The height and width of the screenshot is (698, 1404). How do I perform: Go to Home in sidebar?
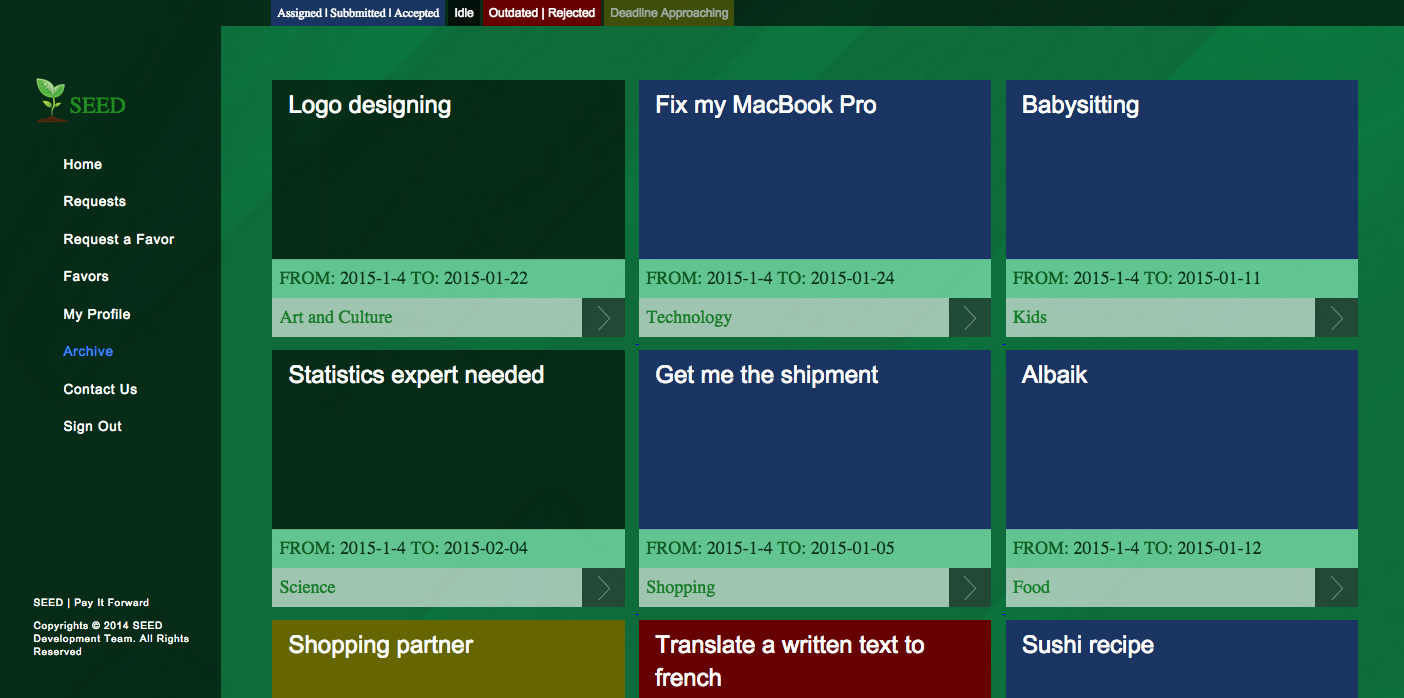pos(82,164)
